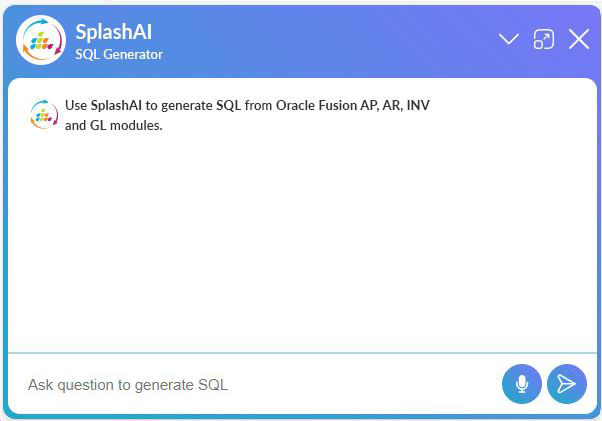Click the 'SplashAI' title in the header

[114, 32]
